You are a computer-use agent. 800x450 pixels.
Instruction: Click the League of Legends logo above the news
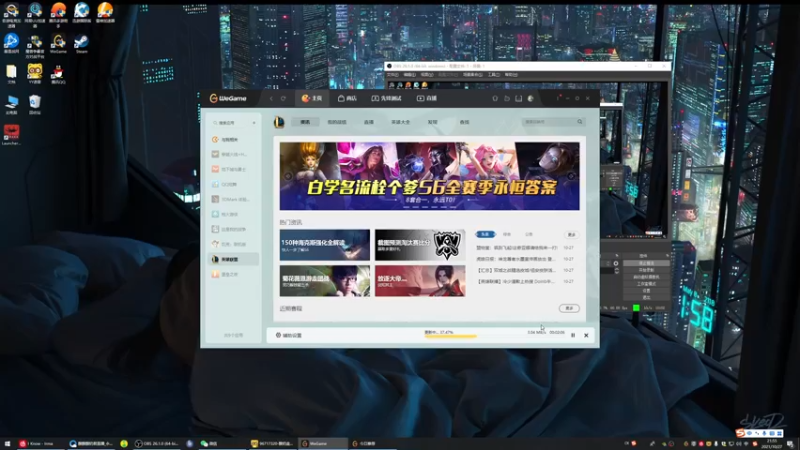[279, 122]
